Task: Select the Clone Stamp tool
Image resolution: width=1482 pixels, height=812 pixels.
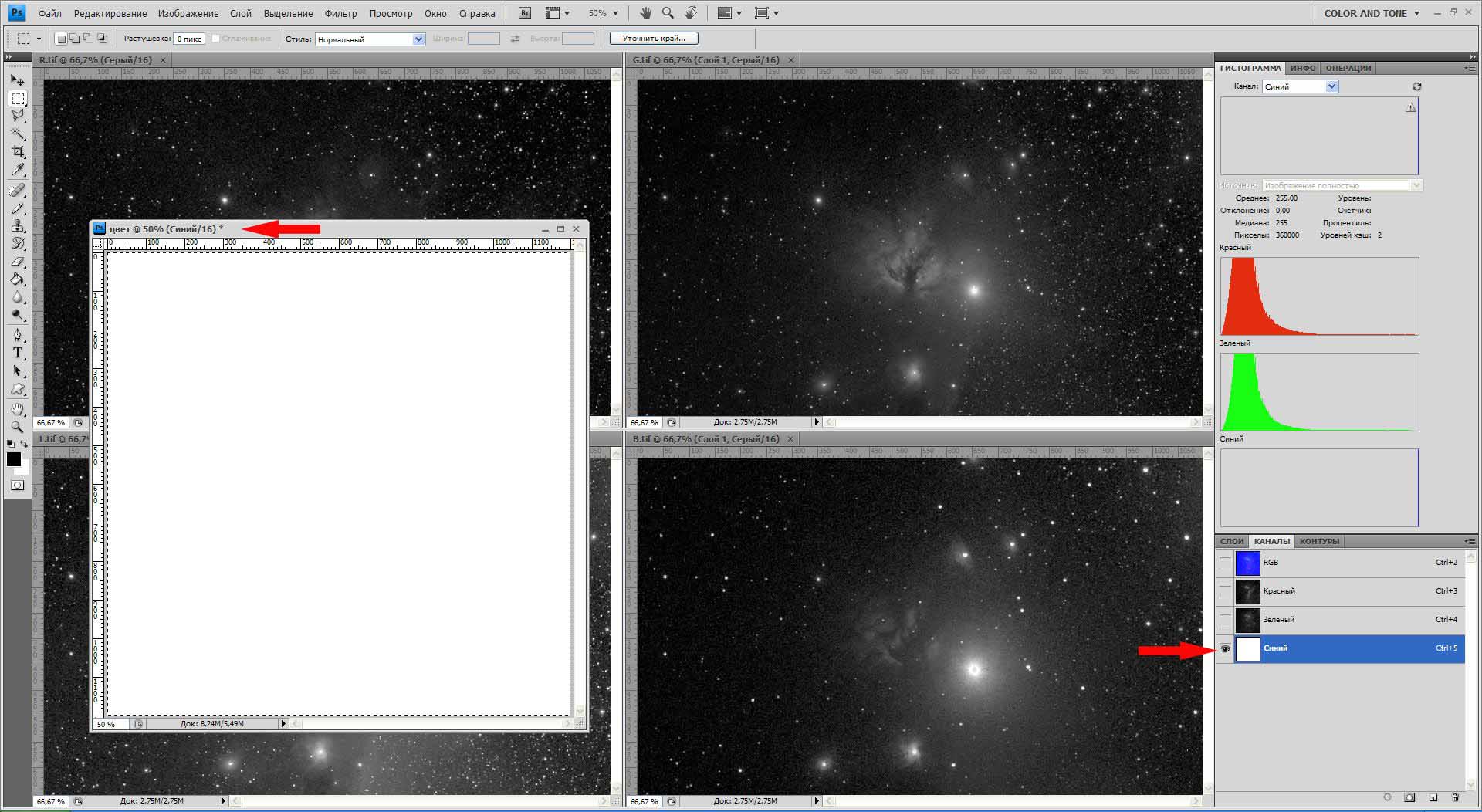Action: point(18,225)
